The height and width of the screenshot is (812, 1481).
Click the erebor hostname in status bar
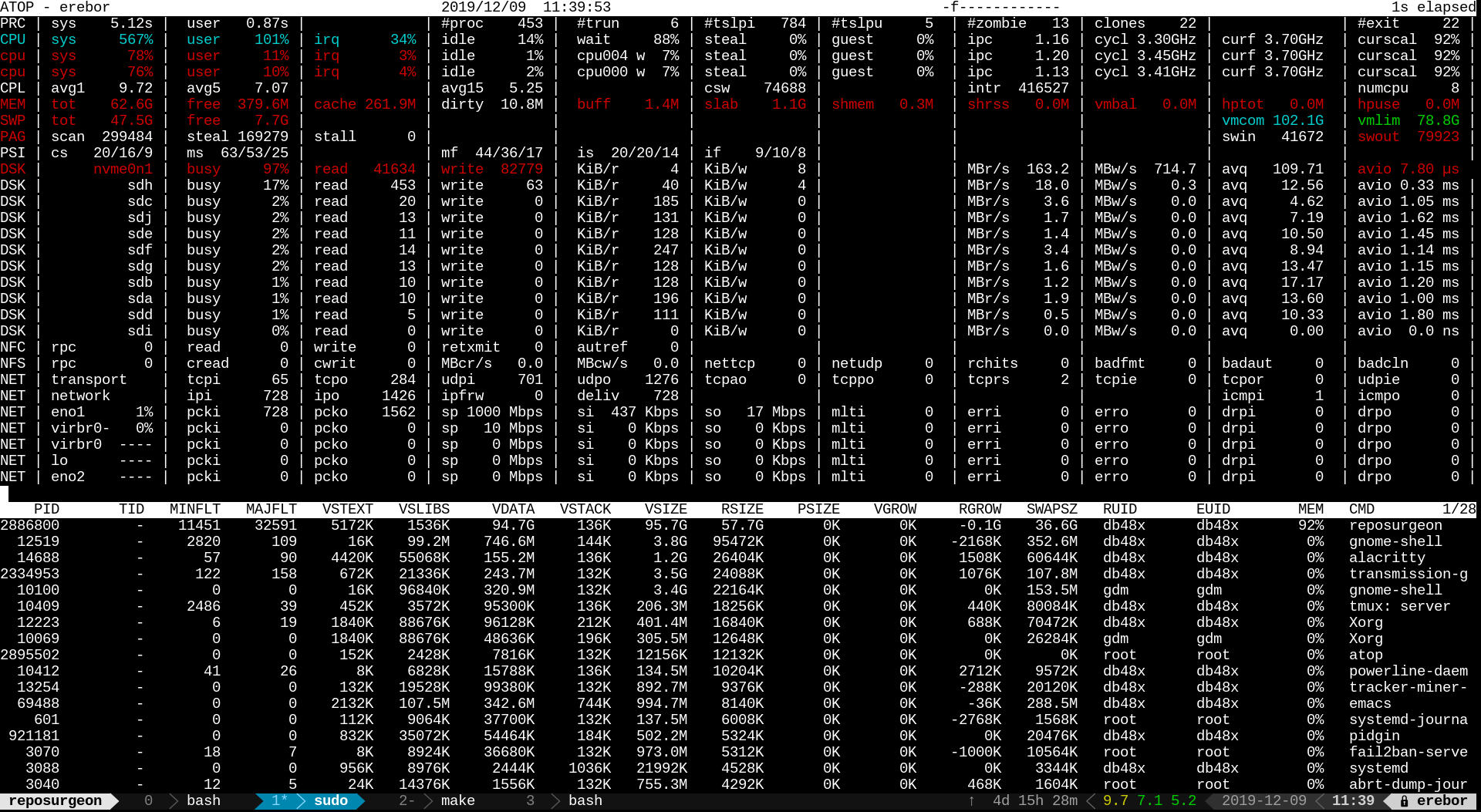tap(1442, 801)
